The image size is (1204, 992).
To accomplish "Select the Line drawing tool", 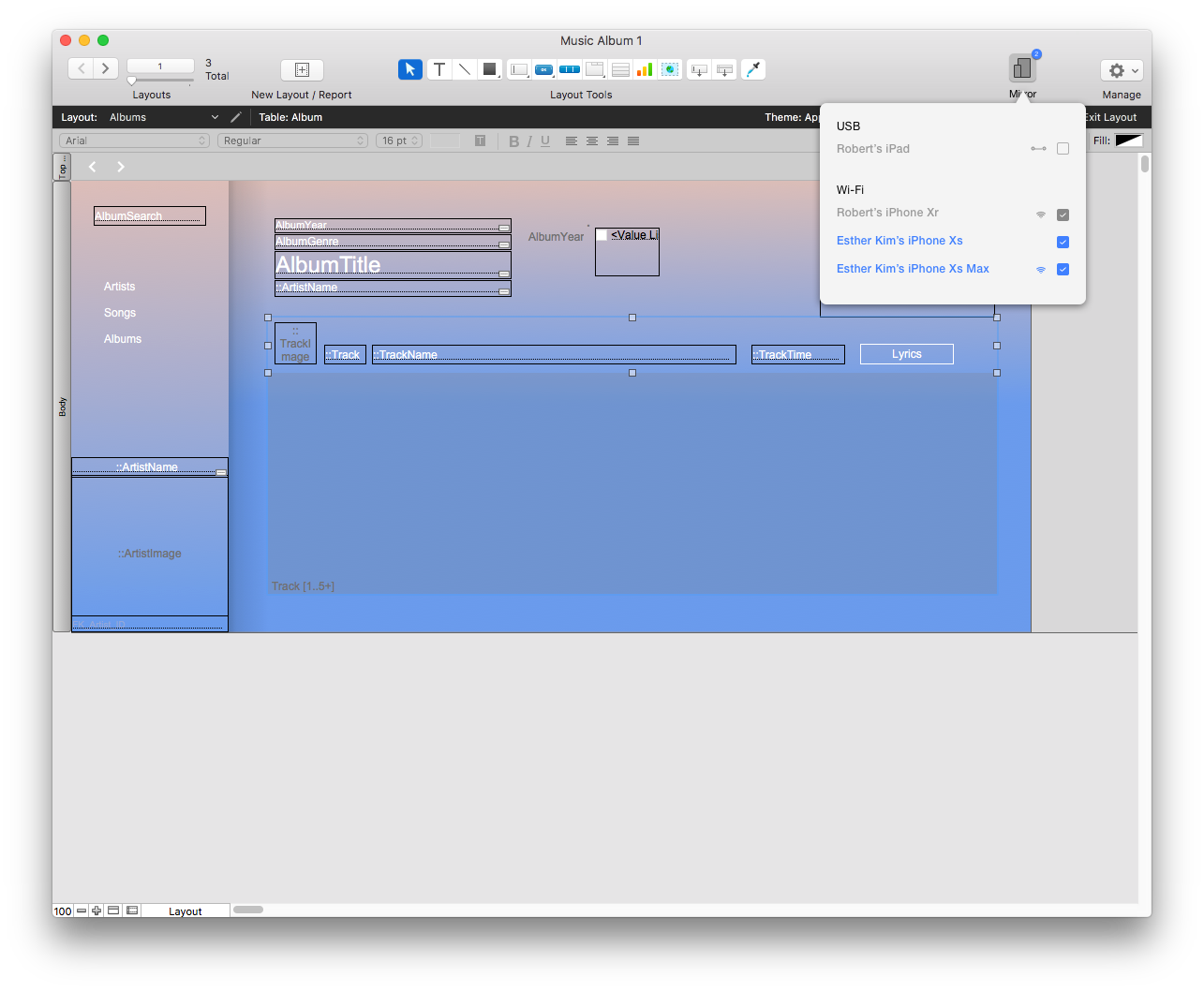I will 464,69.
